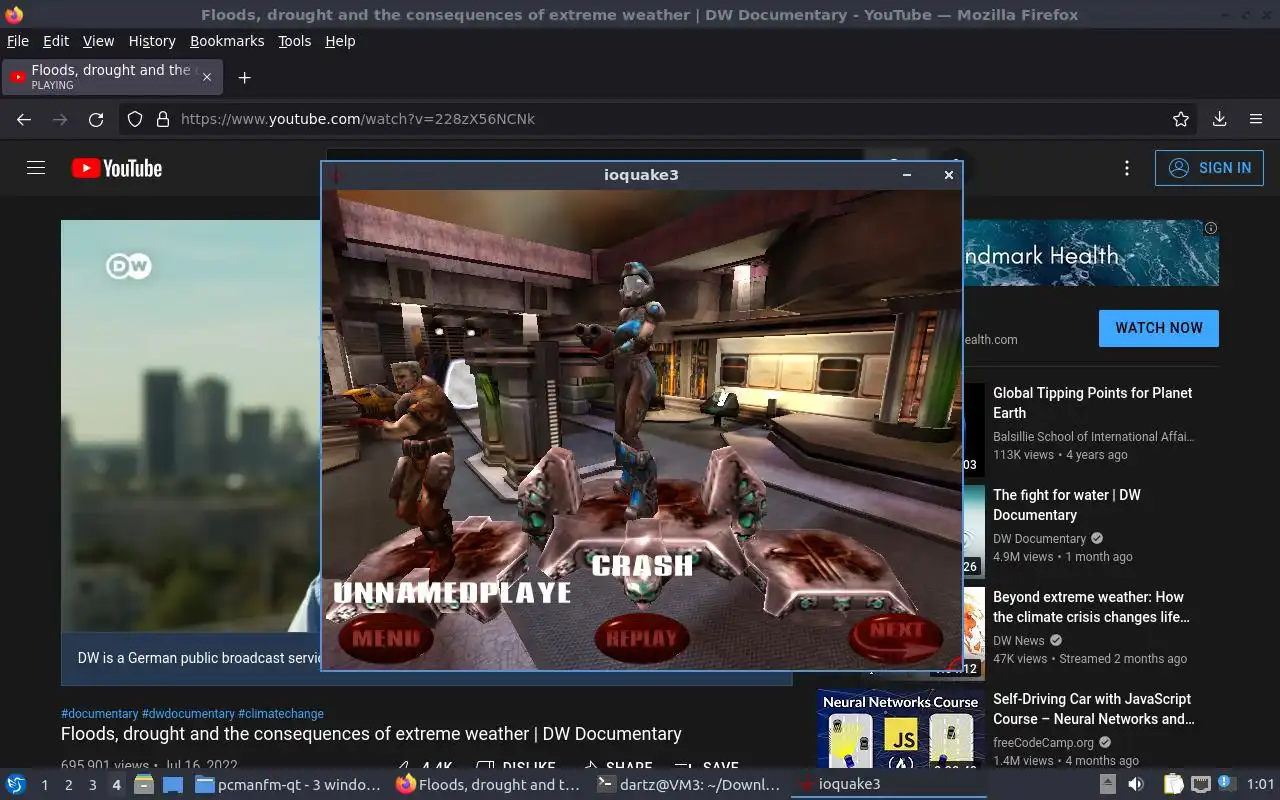Open the Edit menu
Viewport: 1280px width, 800px height.
coord(56,41)
